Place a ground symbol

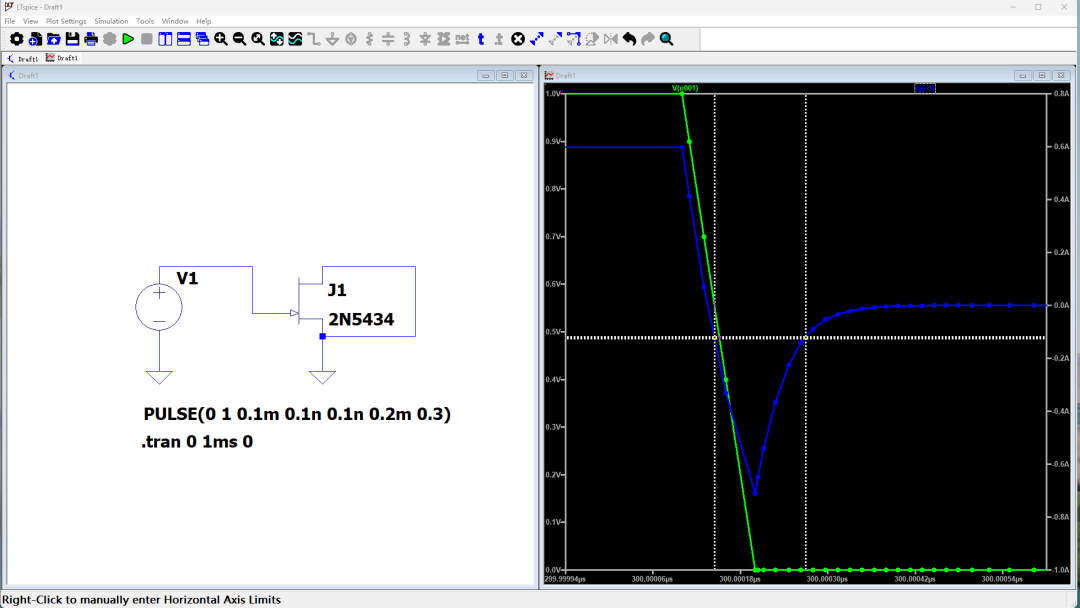tap(333, 39)
